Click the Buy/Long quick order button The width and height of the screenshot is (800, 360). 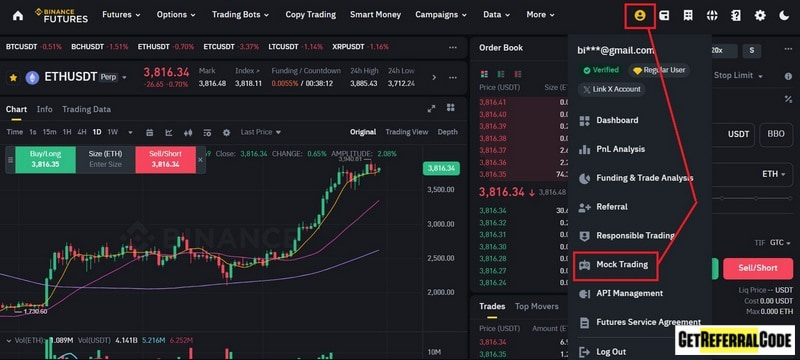[x=45, y=159]
